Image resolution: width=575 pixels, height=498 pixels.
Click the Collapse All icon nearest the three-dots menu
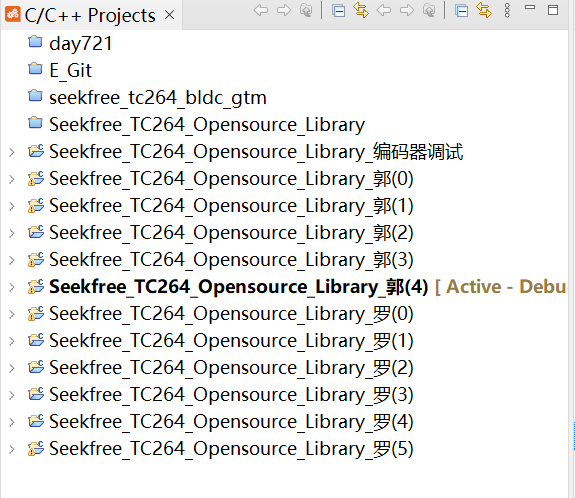pyautogui.click(x=461, y=11)
